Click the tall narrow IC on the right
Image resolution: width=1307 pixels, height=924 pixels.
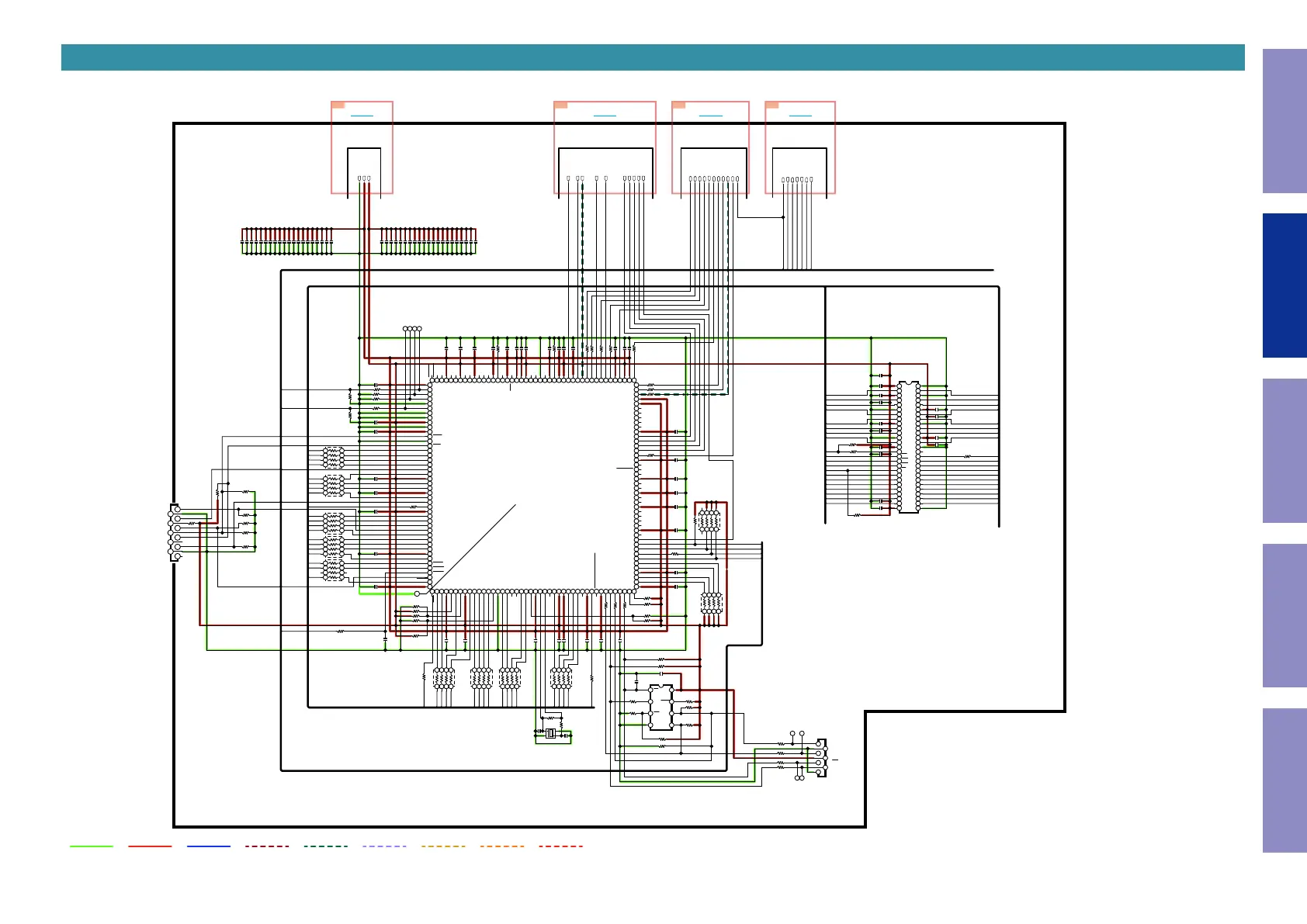pyautogui.click(x=909, y=447)
